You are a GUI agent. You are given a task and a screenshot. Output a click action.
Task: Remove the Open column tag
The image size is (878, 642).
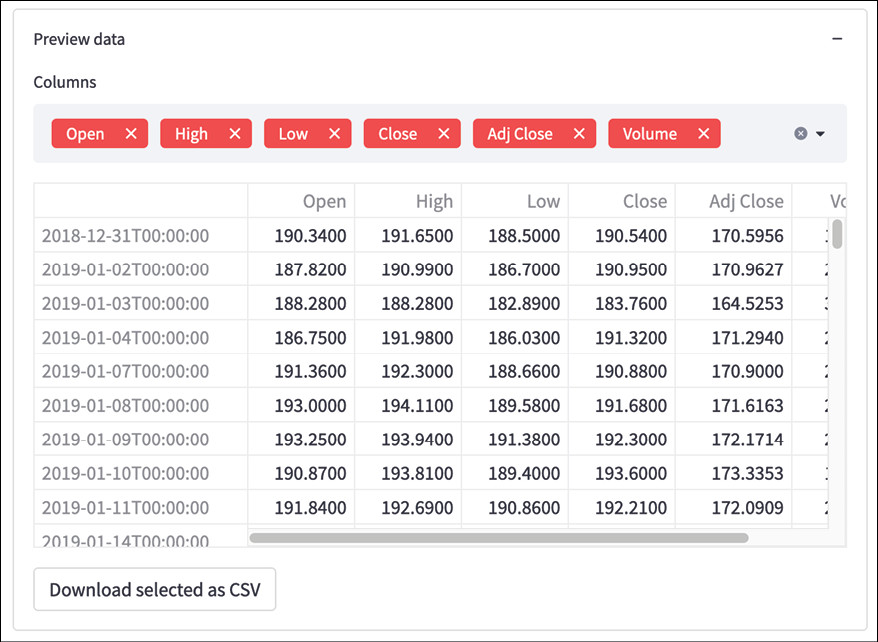(x=131, y=134)
